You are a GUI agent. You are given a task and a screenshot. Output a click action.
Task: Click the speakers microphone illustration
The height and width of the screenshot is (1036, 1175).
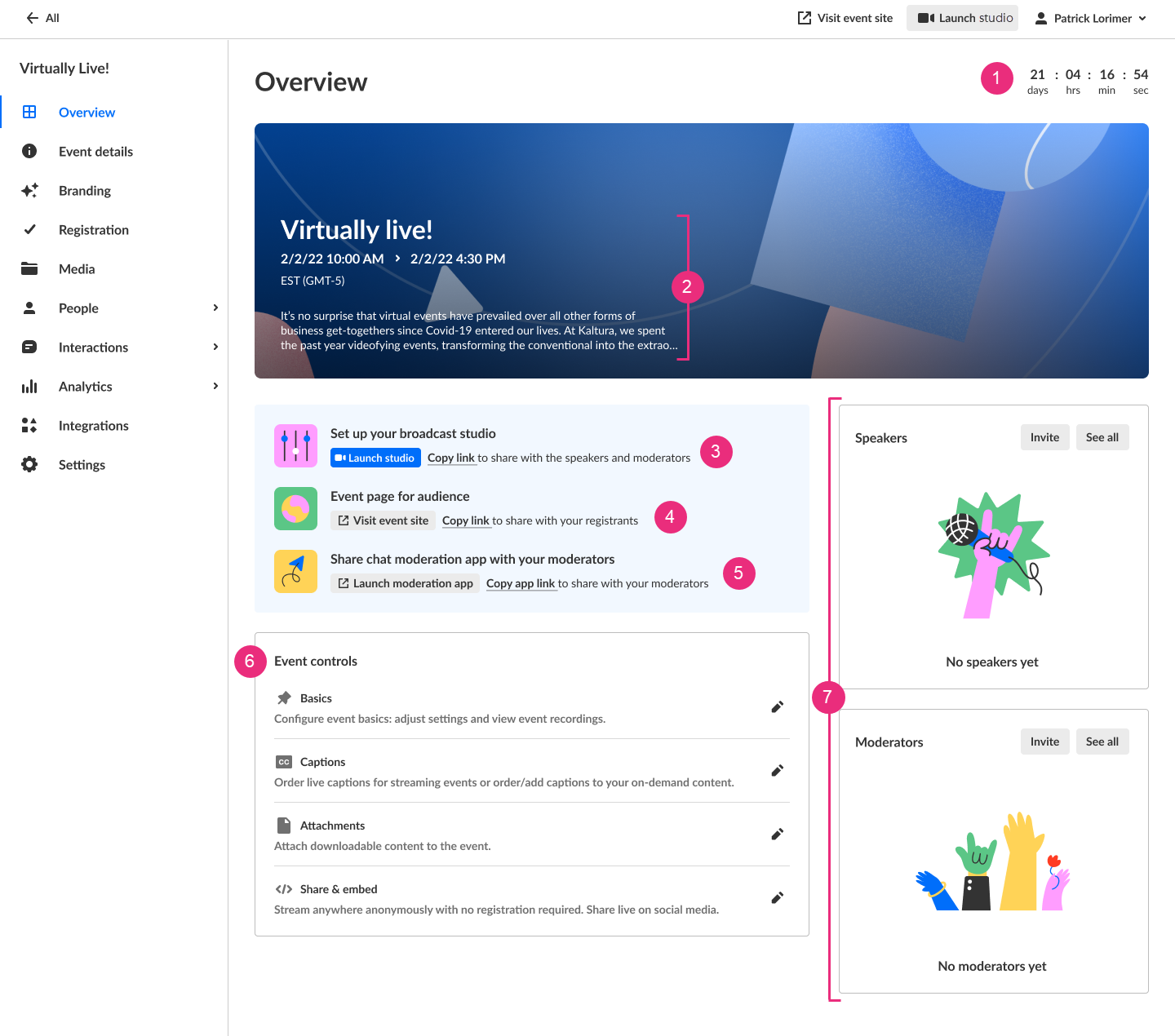click(992, 555)
